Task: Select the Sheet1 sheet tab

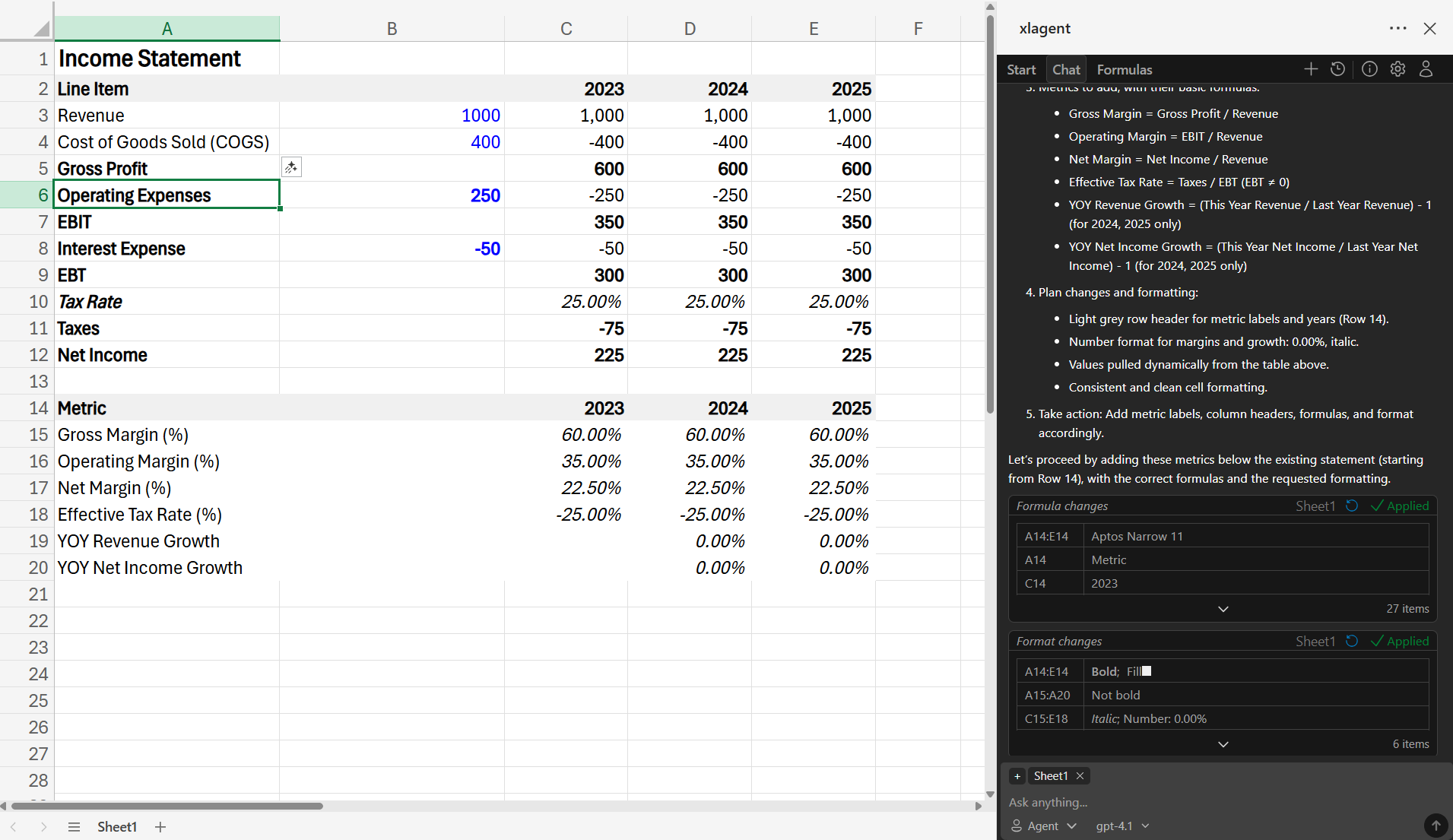Action: [117, 827]
